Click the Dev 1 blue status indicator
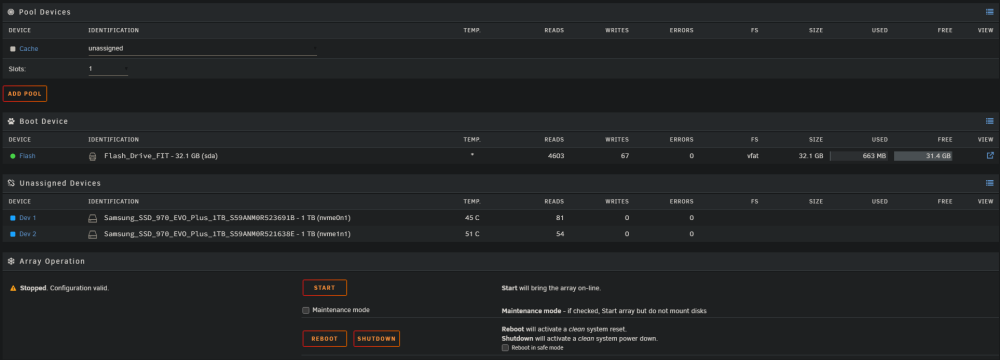Image resolution: width=1000 pixels, height=360 pixels. point(13,218)
